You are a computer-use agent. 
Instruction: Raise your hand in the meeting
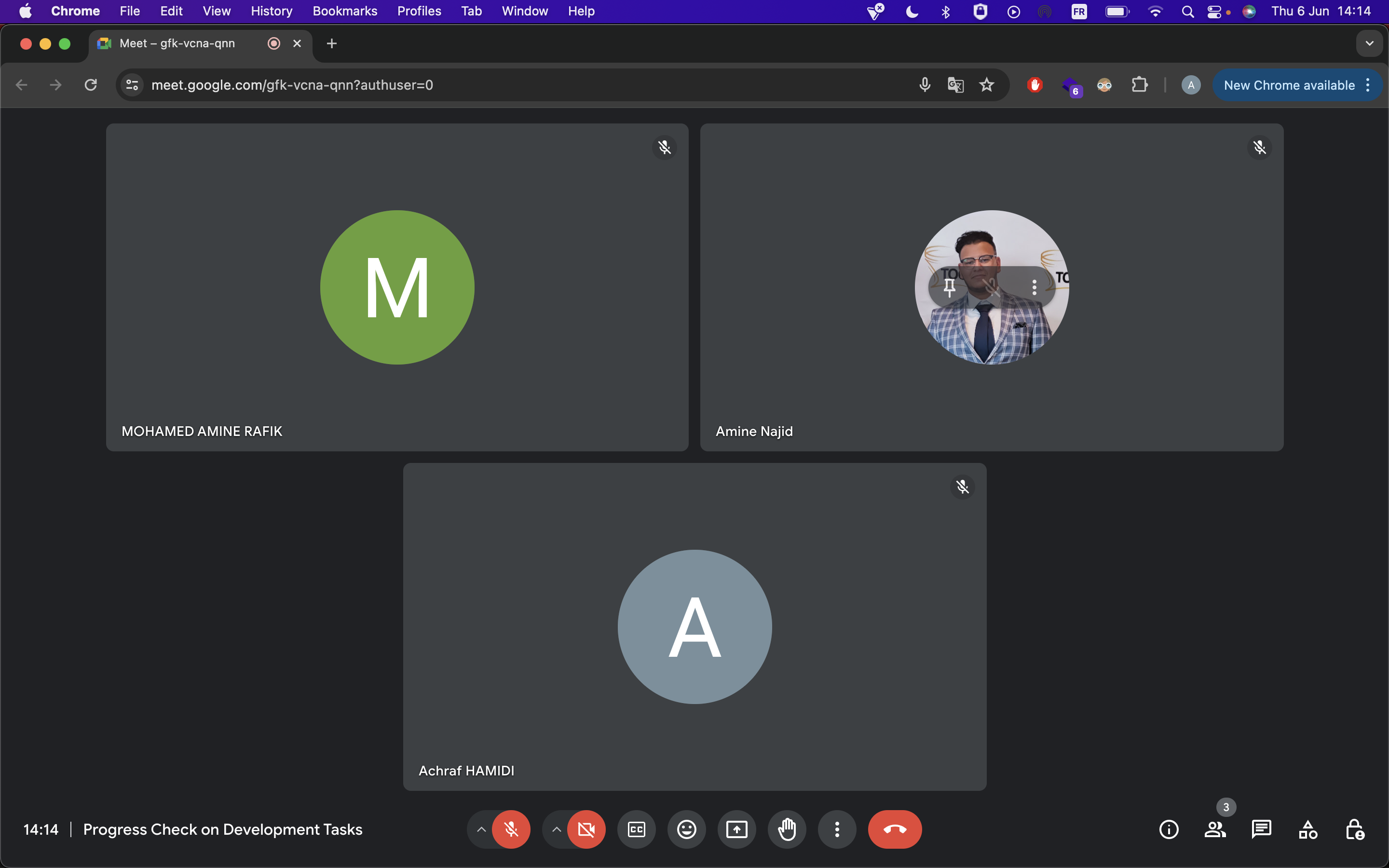[787, 829]
